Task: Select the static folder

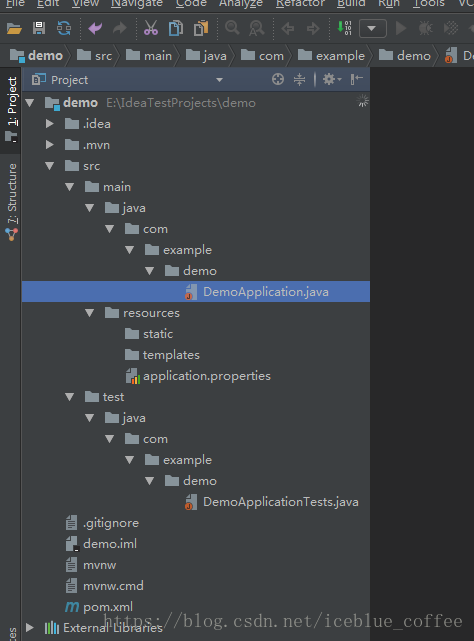Action: click(149, 334)
